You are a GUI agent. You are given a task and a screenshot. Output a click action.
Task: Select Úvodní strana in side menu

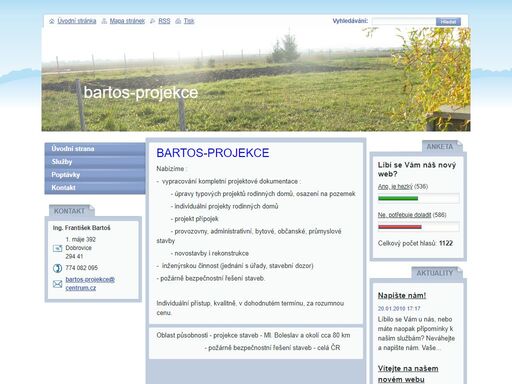(x=95, y=149)
